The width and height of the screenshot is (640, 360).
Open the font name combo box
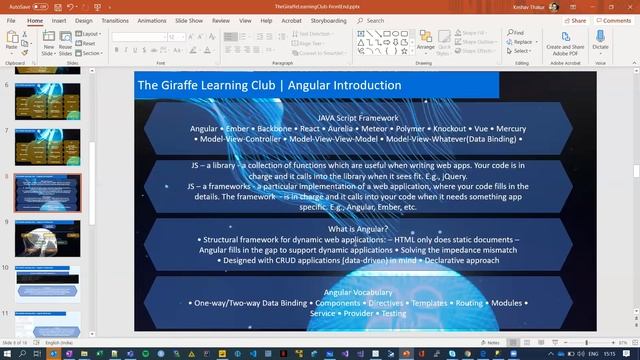pyautogui.click(x=140, y=37)
